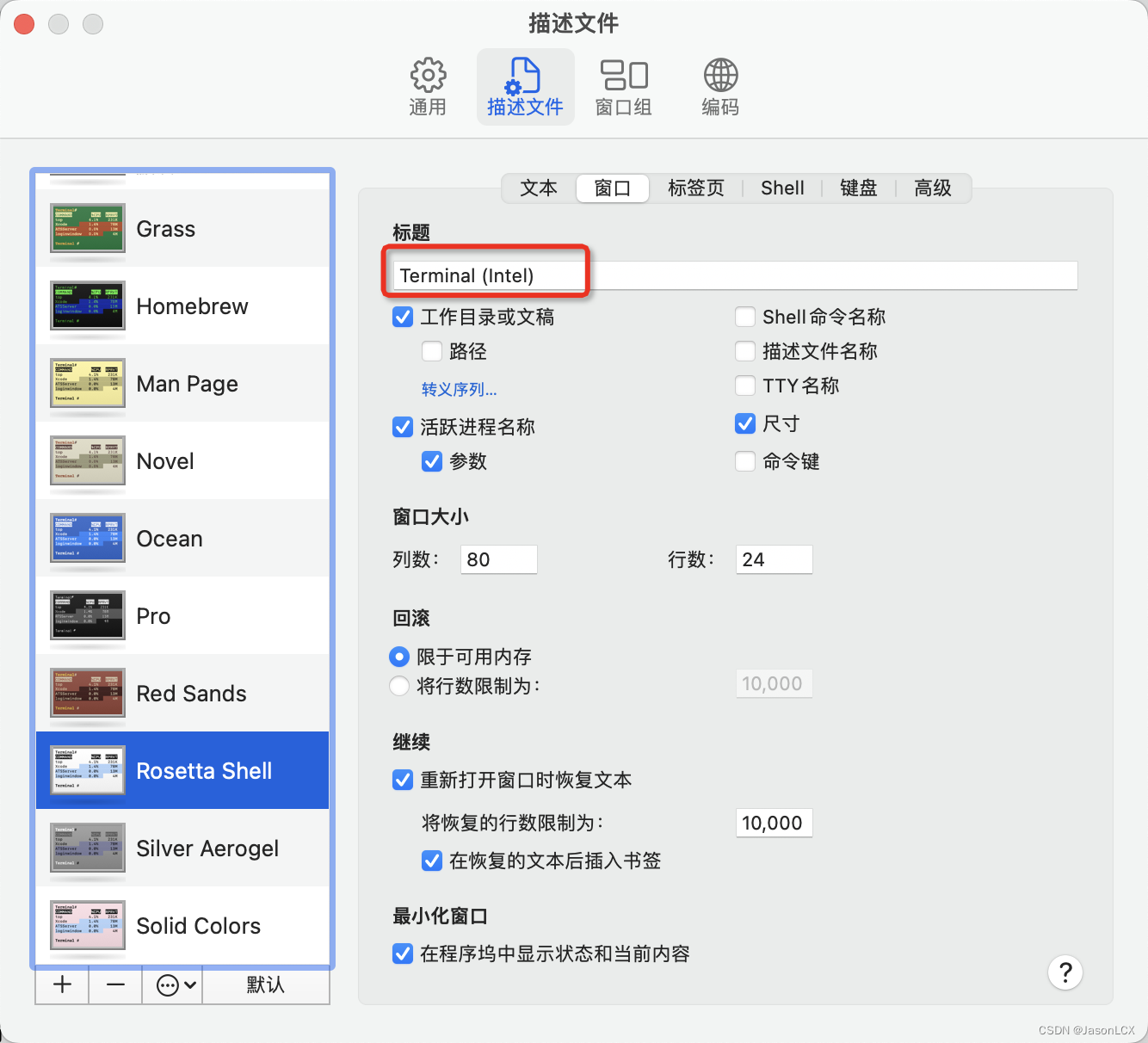Open the profile actions dropdown menu
The height and width of the screenshot is (1043, 1148).
click(x=171, y=984)
